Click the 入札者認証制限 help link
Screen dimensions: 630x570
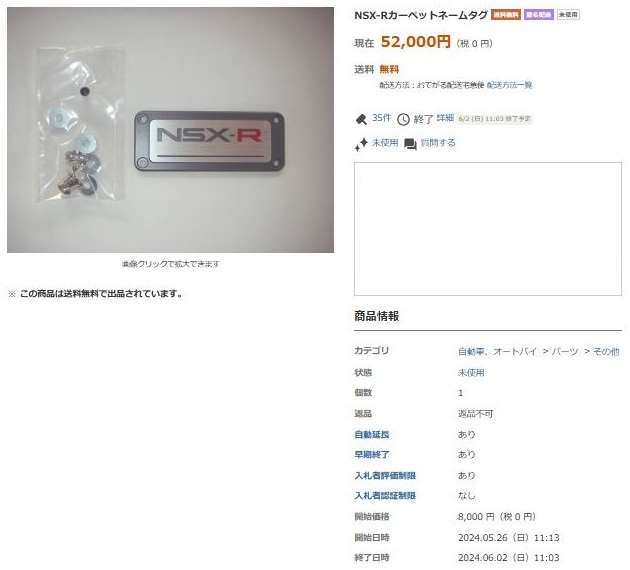point(385,496)
